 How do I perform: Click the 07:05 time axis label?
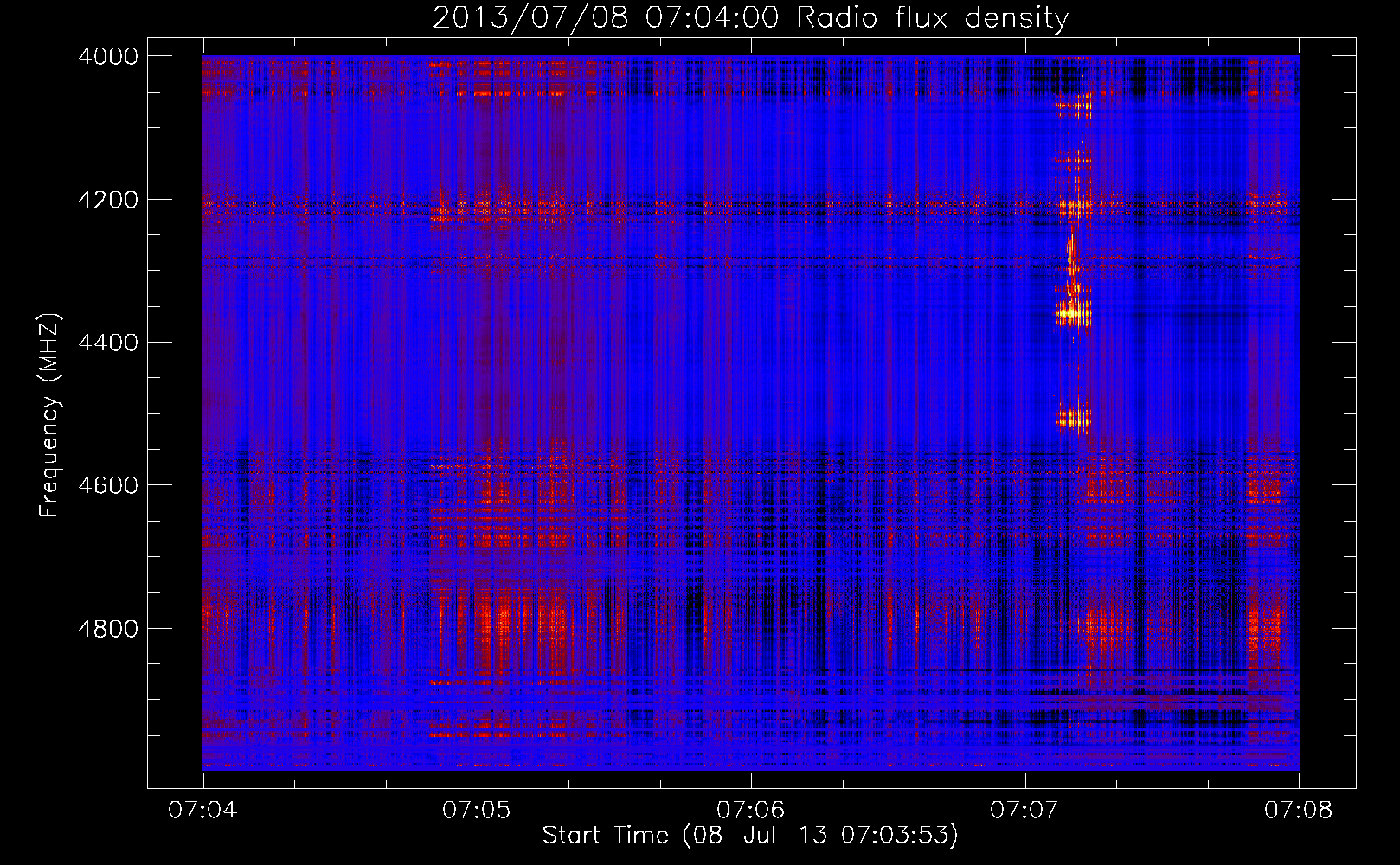point(477,810)
